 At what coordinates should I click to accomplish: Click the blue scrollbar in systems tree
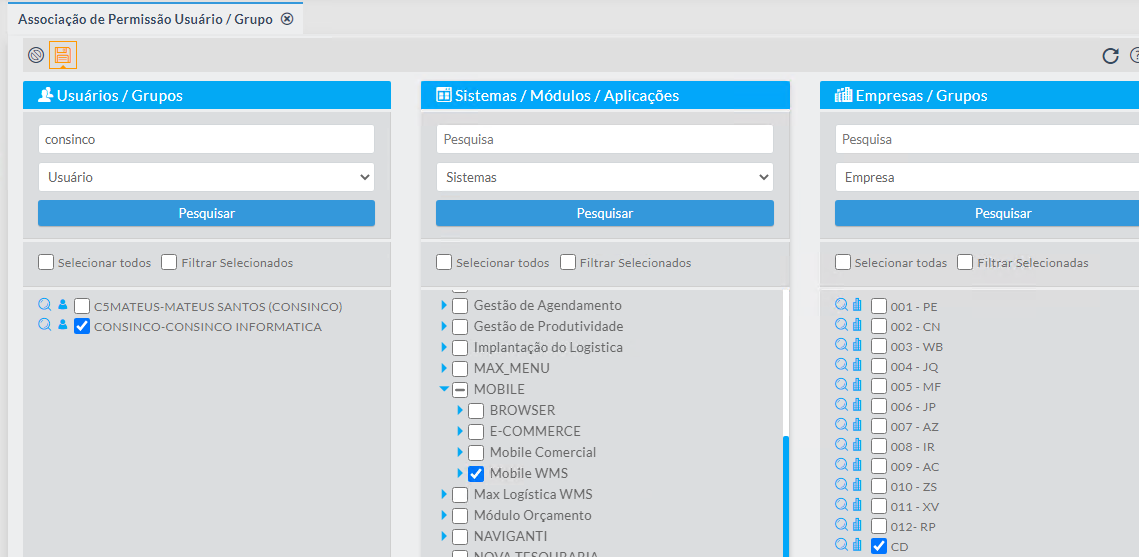point(785,496)
